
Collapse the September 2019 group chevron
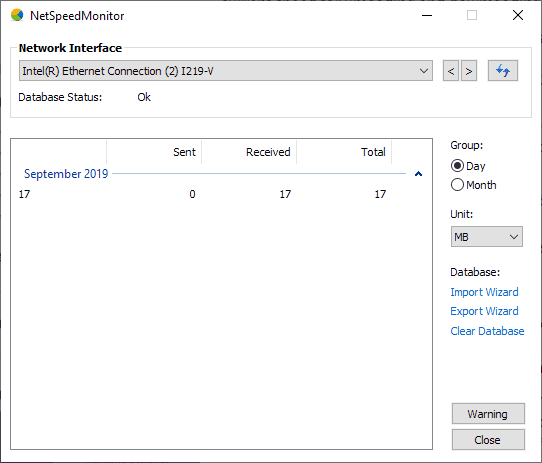click(418, 174)
